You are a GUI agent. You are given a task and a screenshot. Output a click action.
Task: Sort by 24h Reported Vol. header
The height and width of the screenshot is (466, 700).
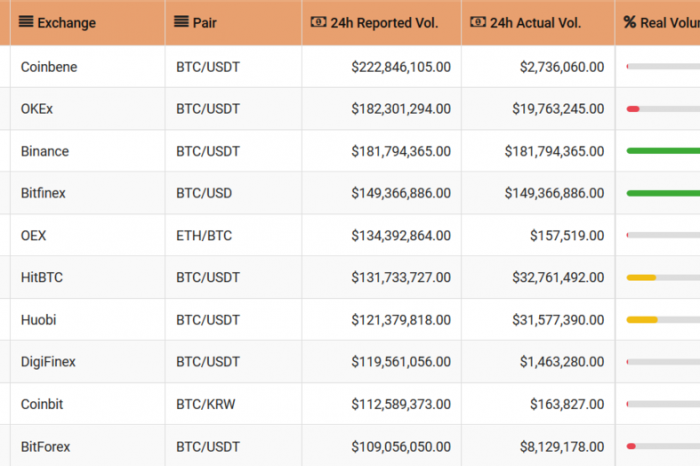(384, 23)
